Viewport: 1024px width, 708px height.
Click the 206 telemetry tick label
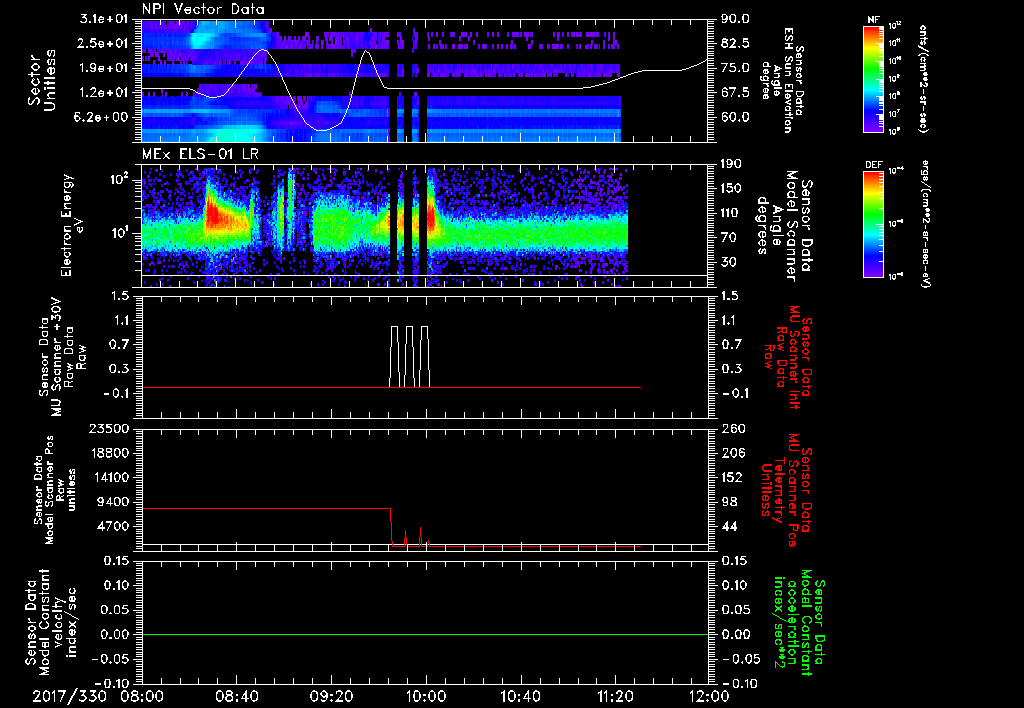[x=731, y=453]
